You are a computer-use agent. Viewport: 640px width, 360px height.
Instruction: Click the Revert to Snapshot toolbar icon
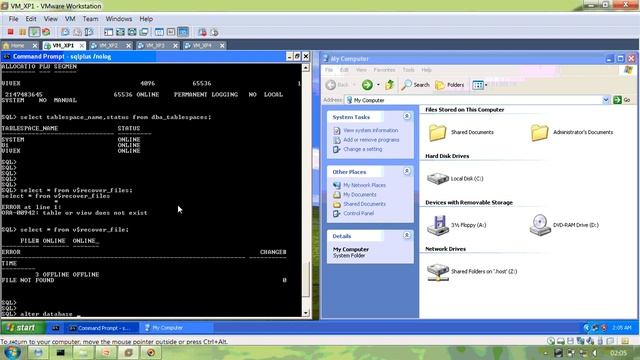click(x=77, y=32)
